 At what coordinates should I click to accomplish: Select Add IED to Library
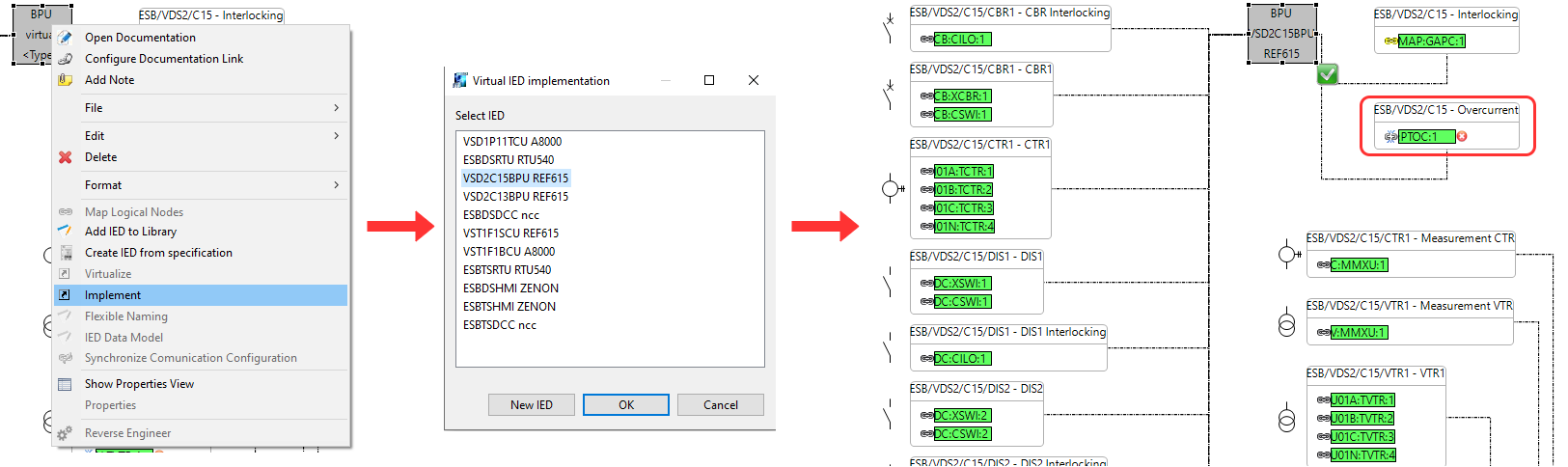tap(130, 232)
